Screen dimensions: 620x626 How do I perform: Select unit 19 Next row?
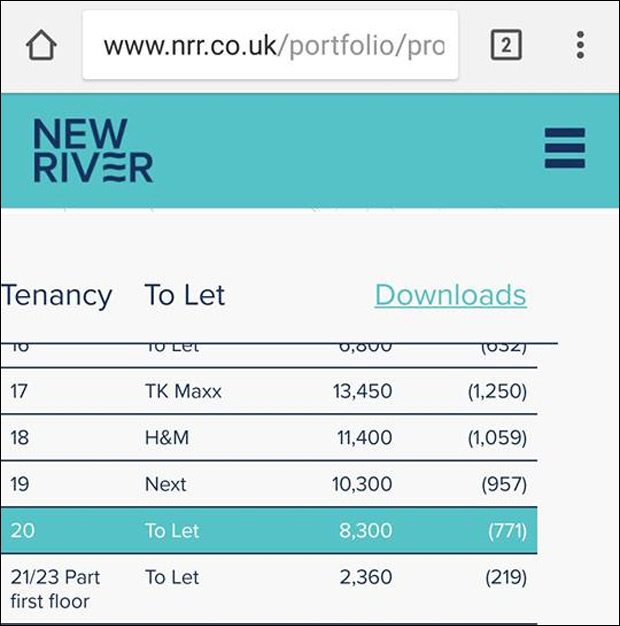tap(269, 484)
